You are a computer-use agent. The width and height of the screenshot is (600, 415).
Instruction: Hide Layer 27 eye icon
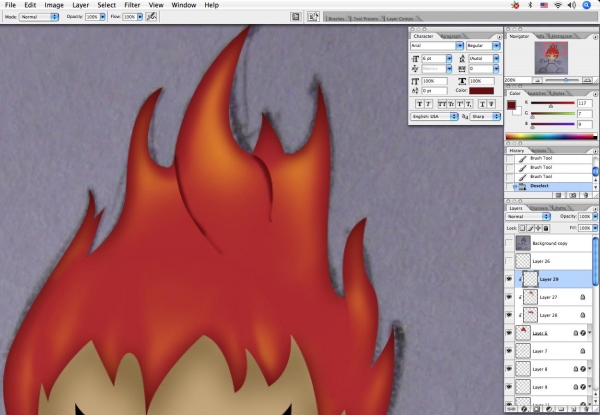tap(509, 297)
